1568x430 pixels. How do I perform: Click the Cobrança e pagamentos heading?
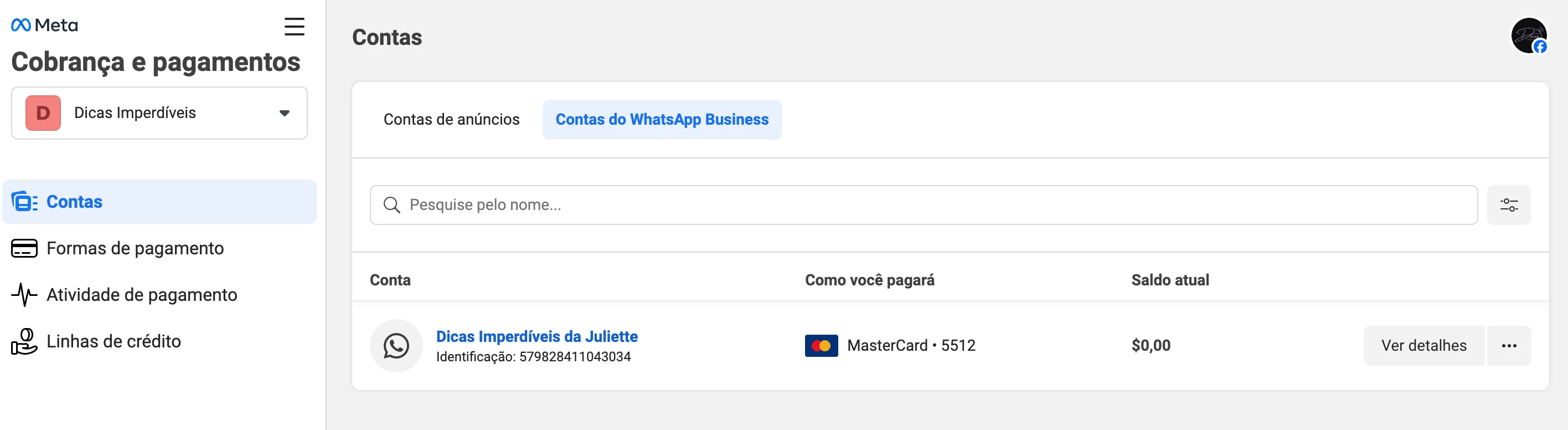pos(156,62)
